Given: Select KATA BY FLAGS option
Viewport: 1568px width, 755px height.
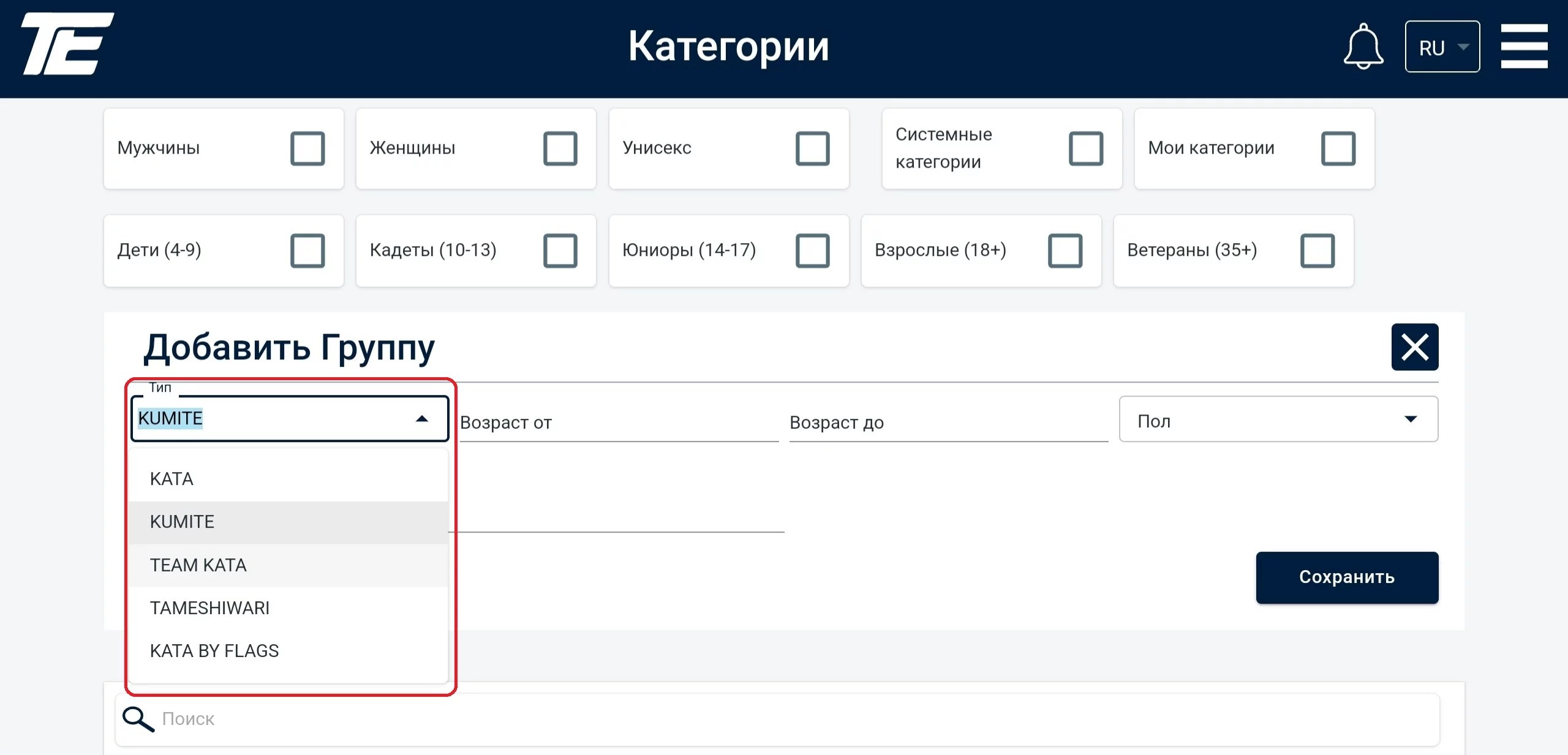Looking at the screenshot, I should coord(288,651).
